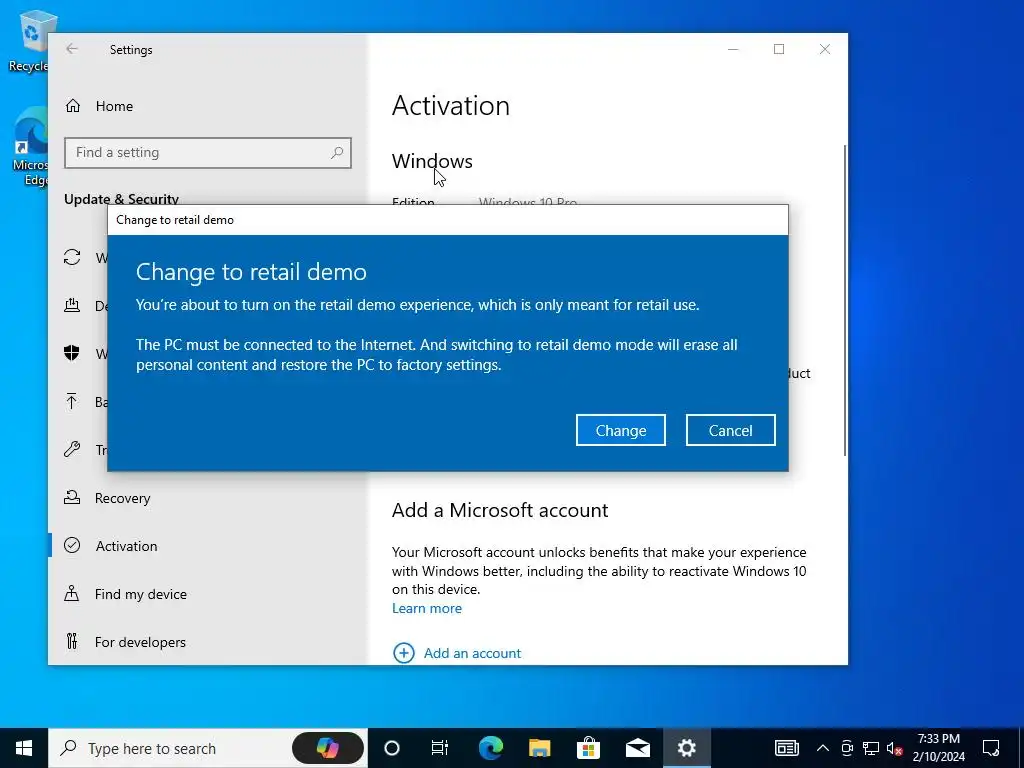This screenshot has height=768, width=1024.
Task: Launch Microsoft Edge from taskbar
Action: (x=490, y=748)
